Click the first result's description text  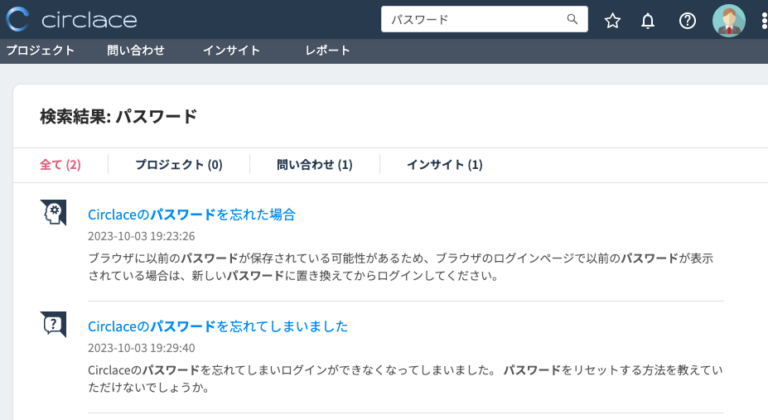coord(400,266)
